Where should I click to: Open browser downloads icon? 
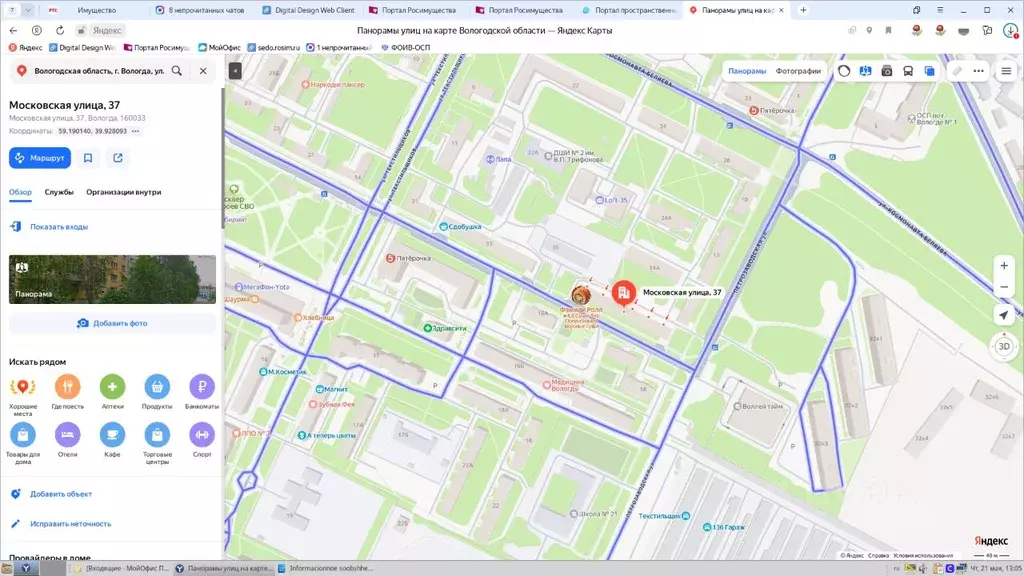tap(1010, 30)
